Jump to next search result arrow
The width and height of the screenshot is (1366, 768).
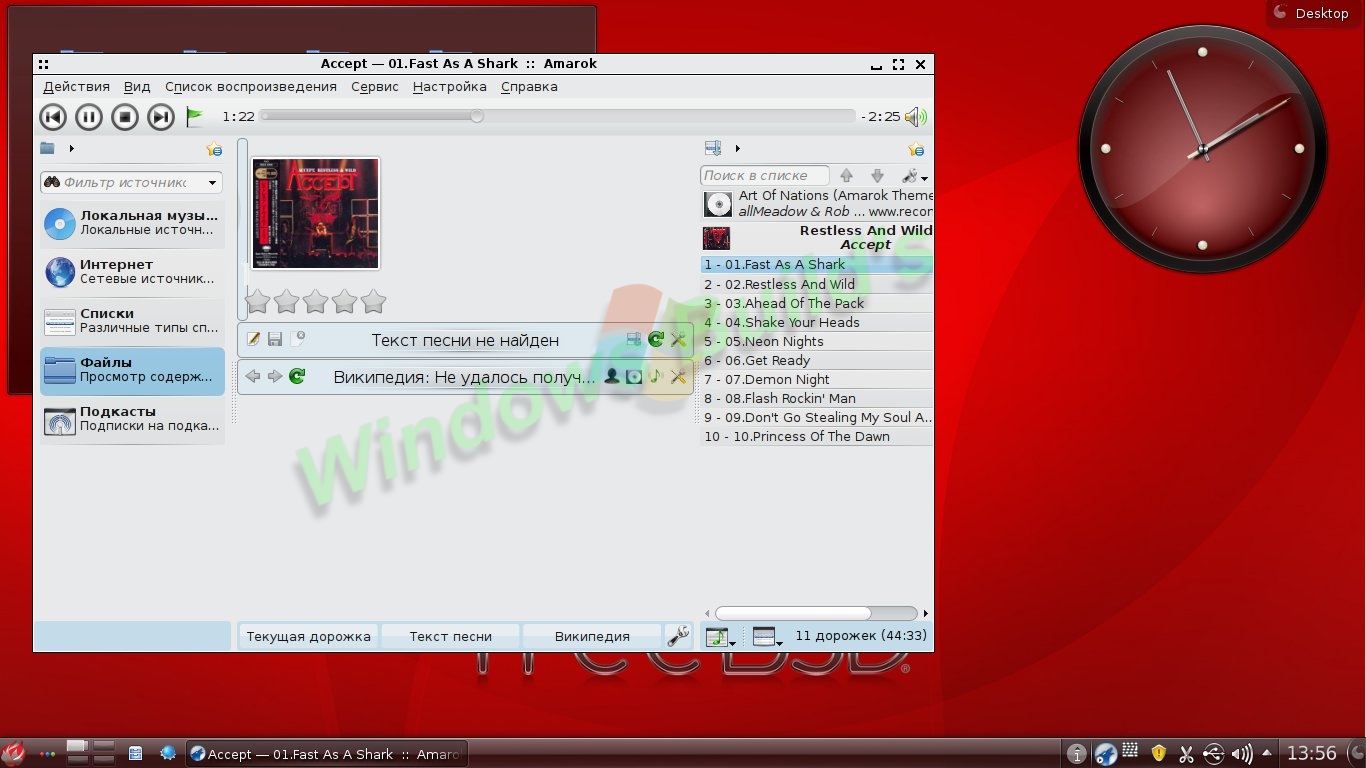pos(877,176)
